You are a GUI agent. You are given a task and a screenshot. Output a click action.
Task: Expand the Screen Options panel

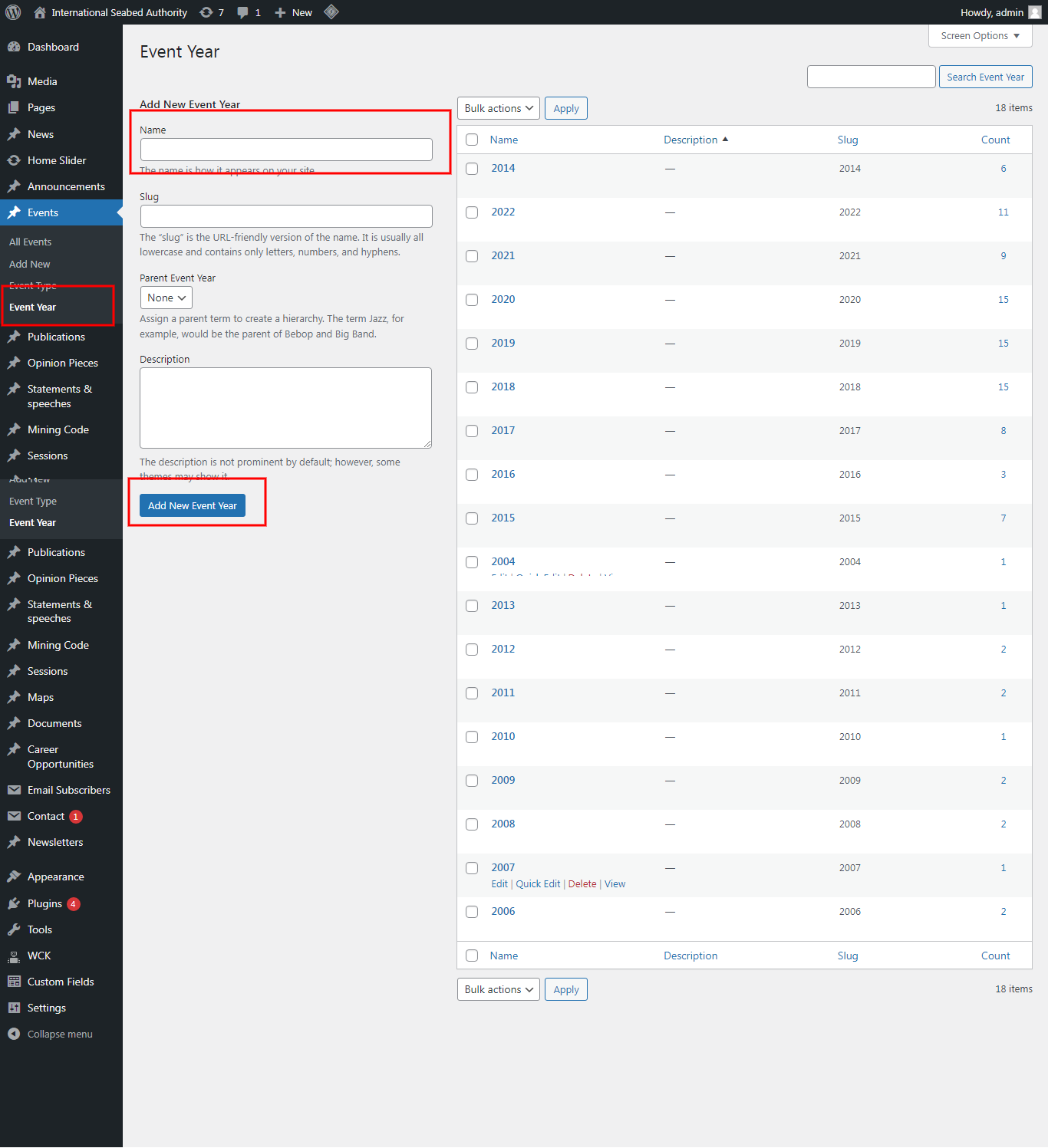pyautogui.click(x=980, y=36)
